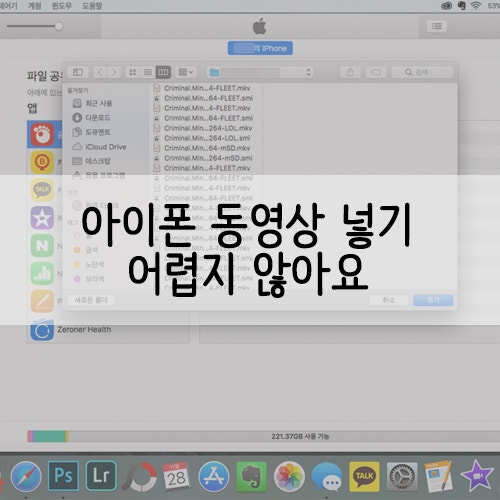Viewport: 500px width, 500px height.
Task: Open the 도움말 menu
Action: point(92,6)
